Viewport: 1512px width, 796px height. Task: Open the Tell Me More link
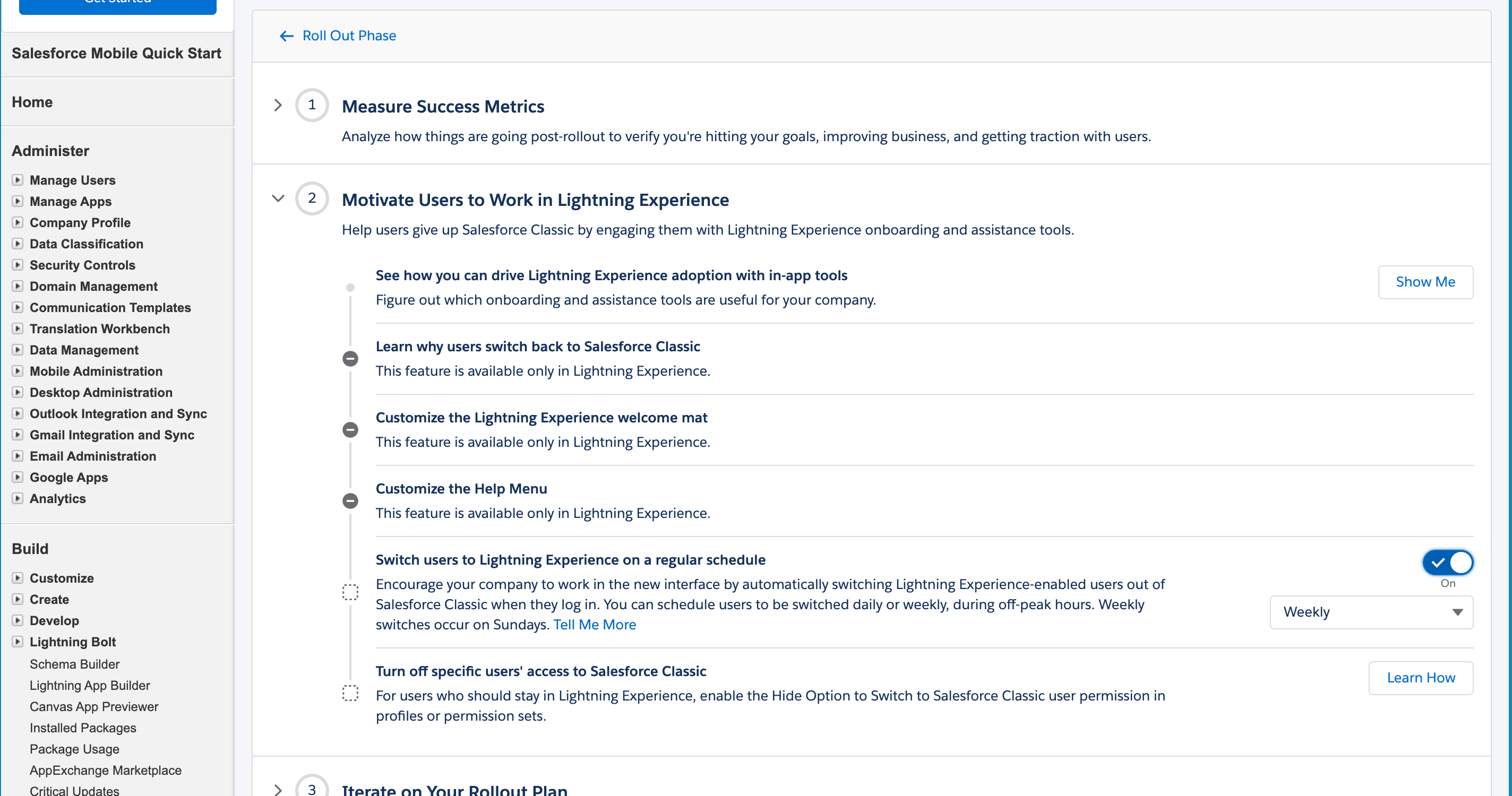594,625
